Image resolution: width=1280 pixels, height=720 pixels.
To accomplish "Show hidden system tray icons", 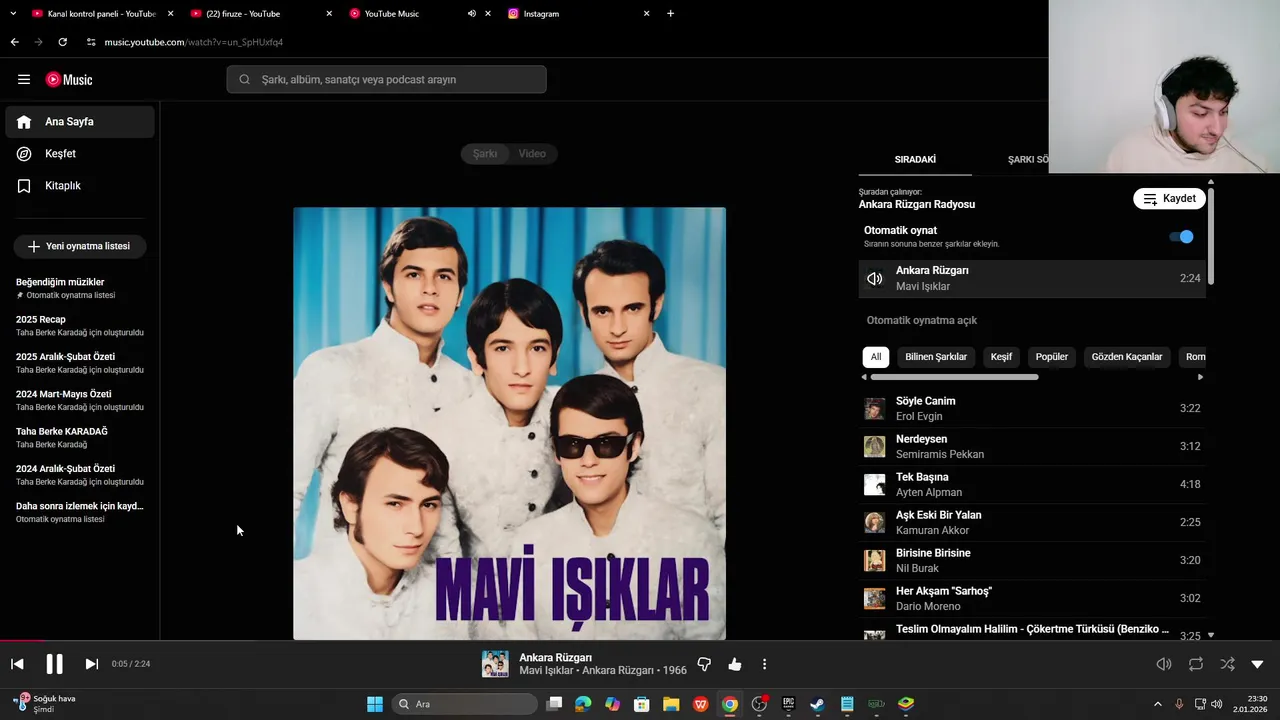I will [x=1158, y=704].
